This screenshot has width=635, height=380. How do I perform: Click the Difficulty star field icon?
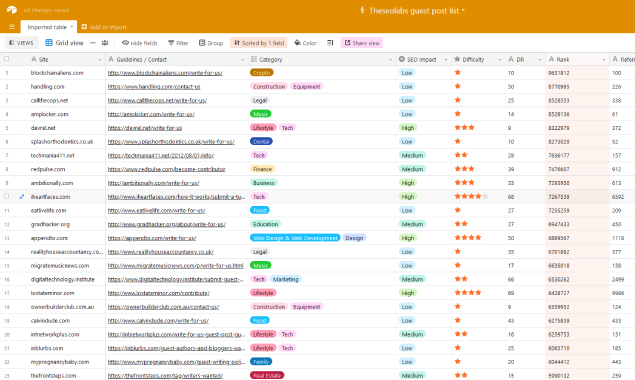(x=457, y=59)
